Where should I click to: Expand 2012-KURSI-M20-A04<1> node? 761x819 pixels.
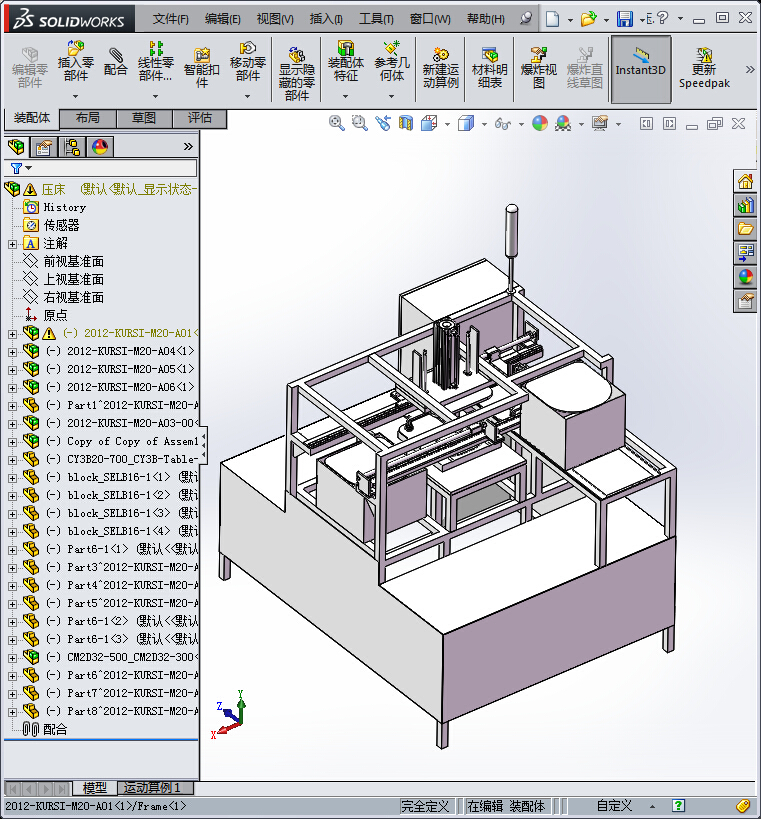[13, 352]
